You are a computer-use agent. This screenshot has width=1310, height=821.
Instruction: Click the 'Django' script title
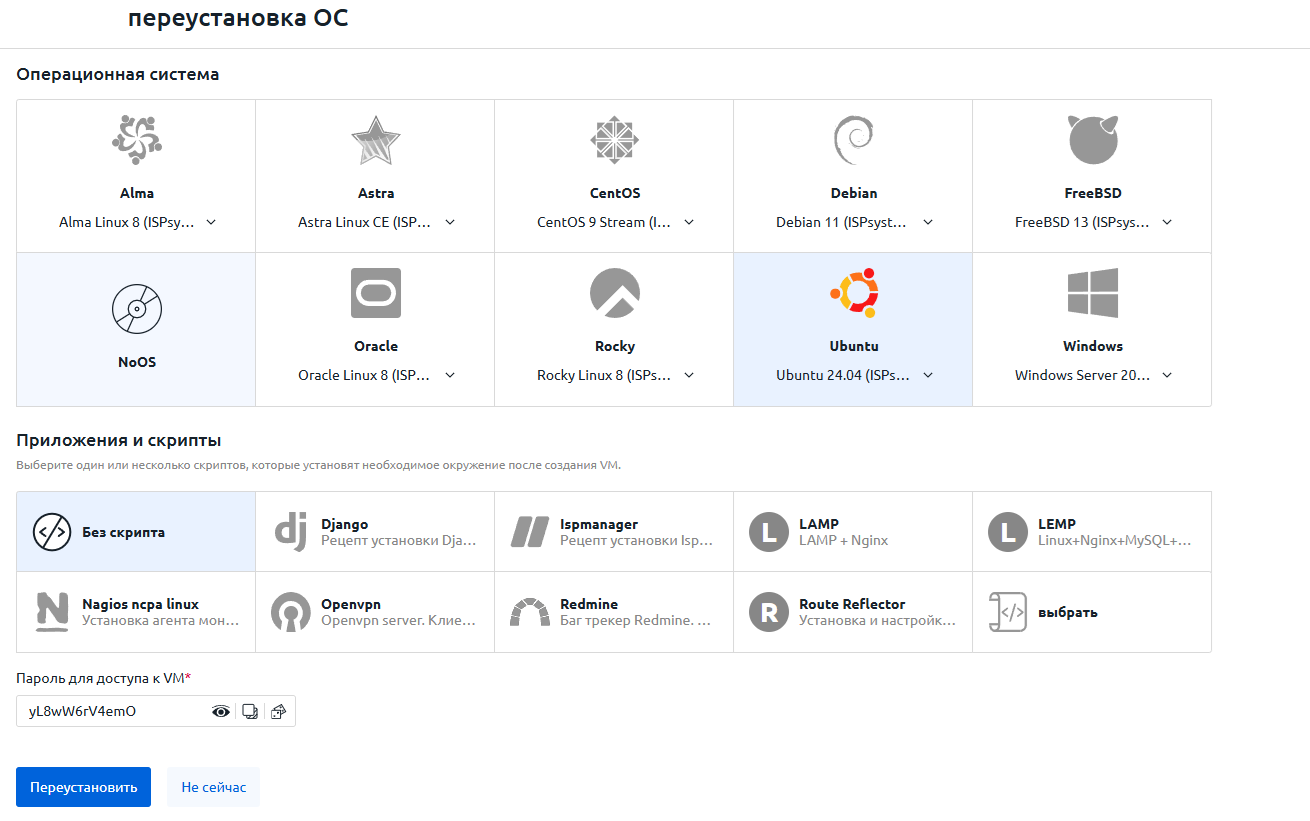tap(344, 524)
